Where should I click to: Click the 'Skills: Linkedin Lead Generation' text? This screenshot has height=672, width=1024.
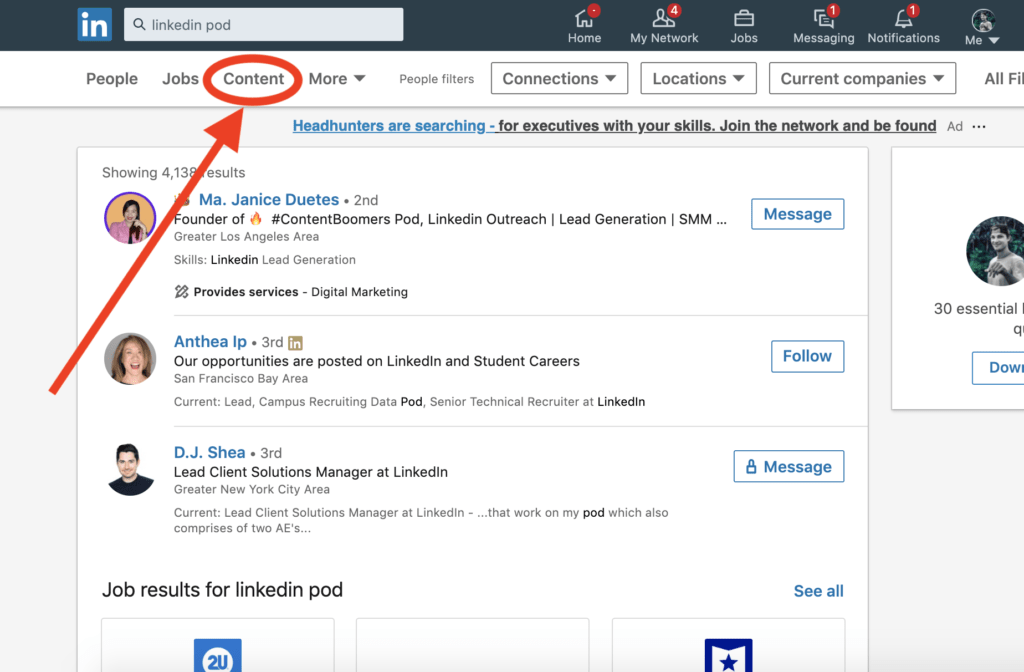coord(264,260)
